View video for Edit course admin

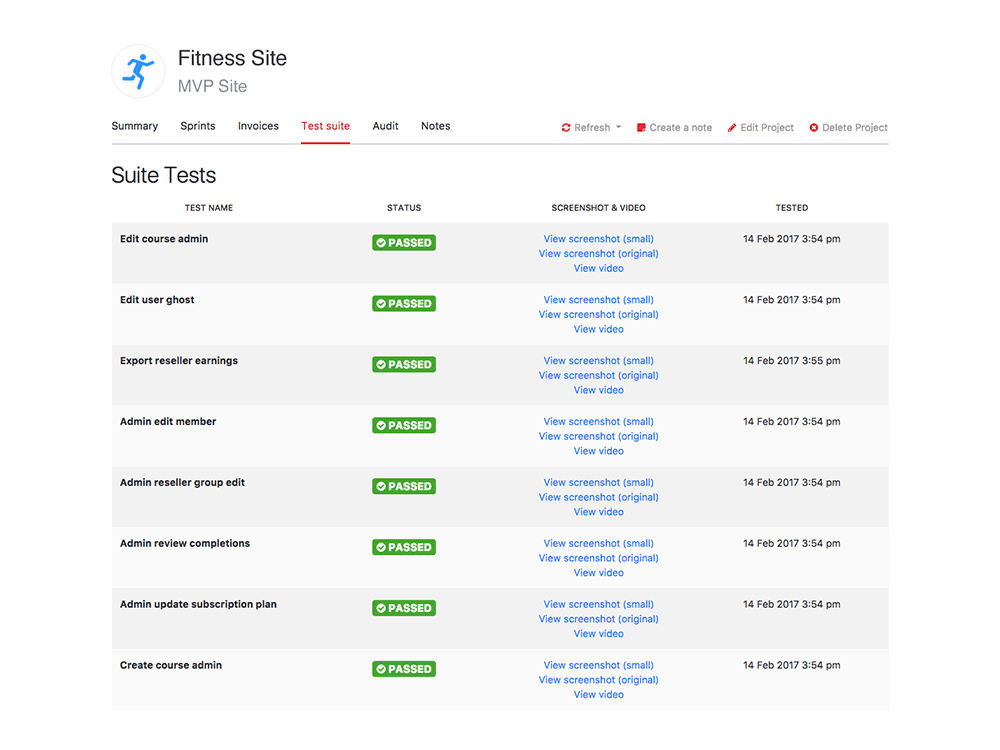tap(598, 268)
